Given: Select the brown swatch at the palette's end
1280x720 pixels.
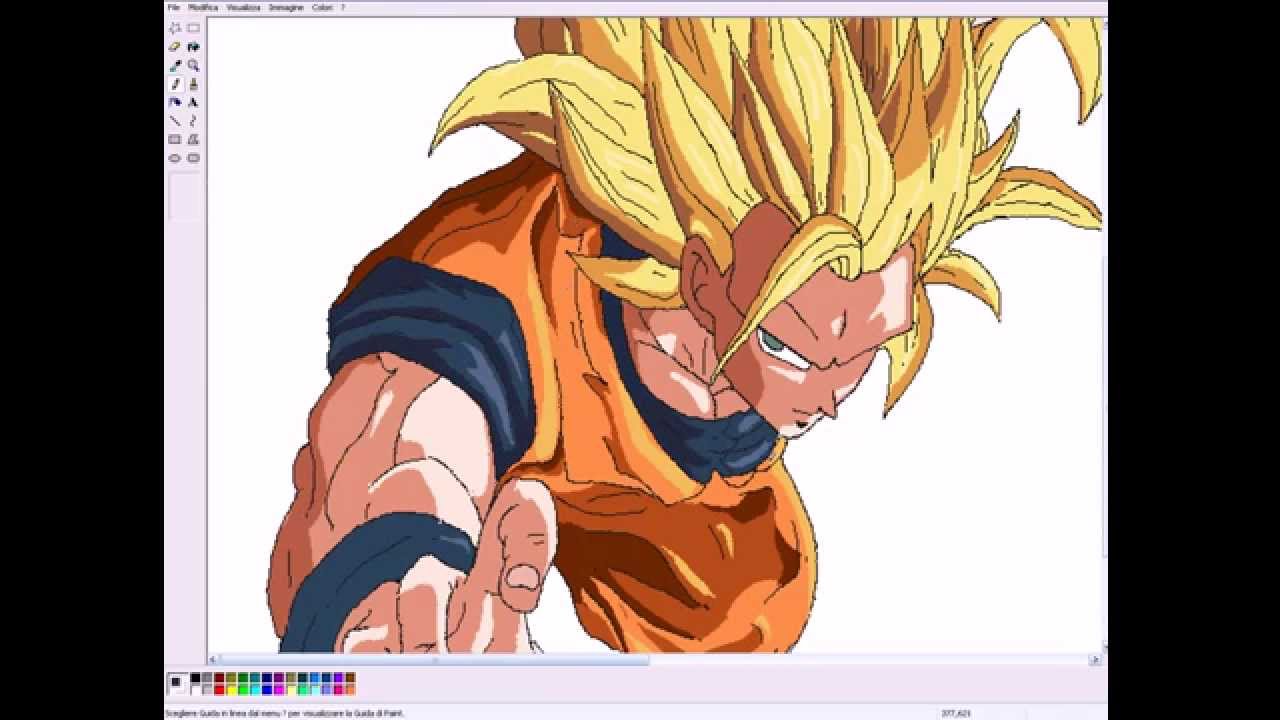Looking at the screenshot, I should pos(351,677).
